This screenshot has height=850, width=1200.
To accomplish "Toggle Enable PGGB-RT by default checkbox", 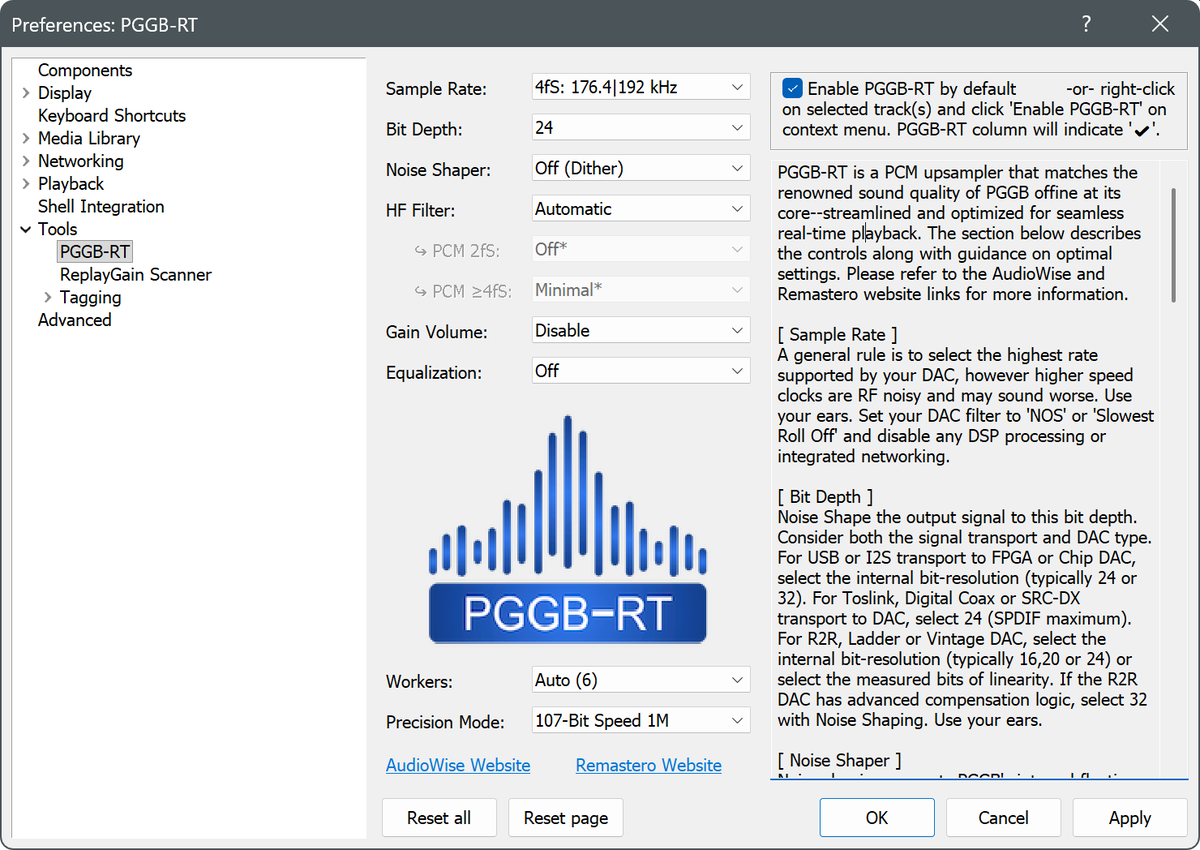I will (x=792, y=88).
